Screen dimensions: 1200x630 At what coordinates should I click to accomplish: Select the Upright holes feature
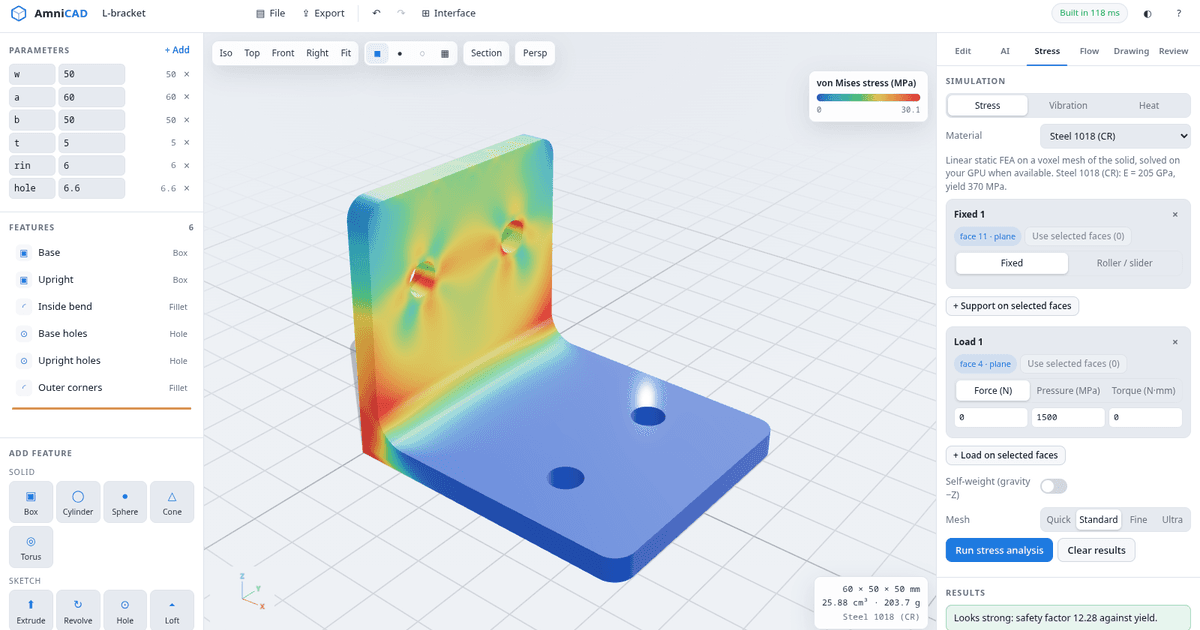click(x=101, y=360)
